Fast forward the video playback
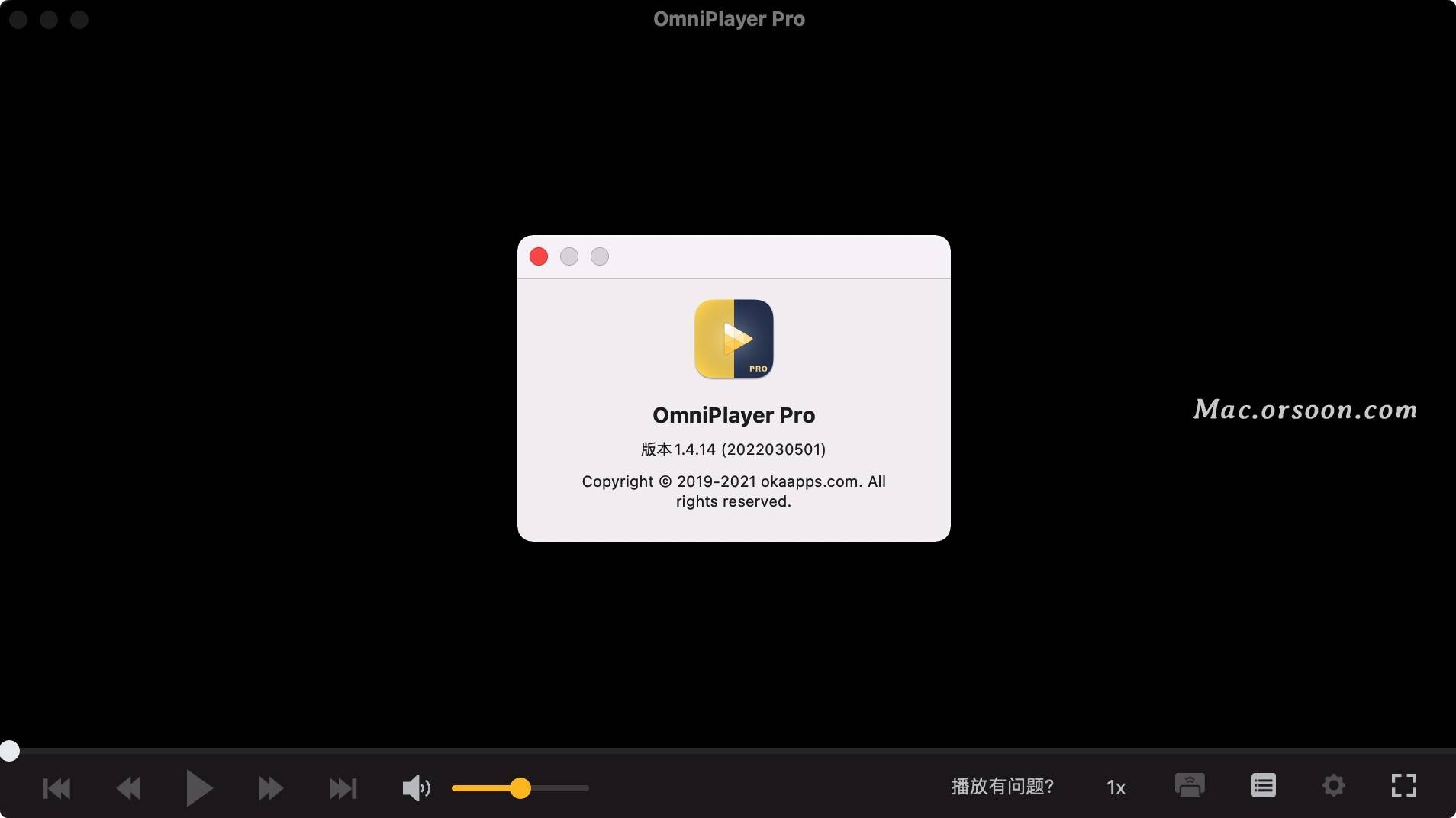 pyautogui.click(x=271, y=787)
